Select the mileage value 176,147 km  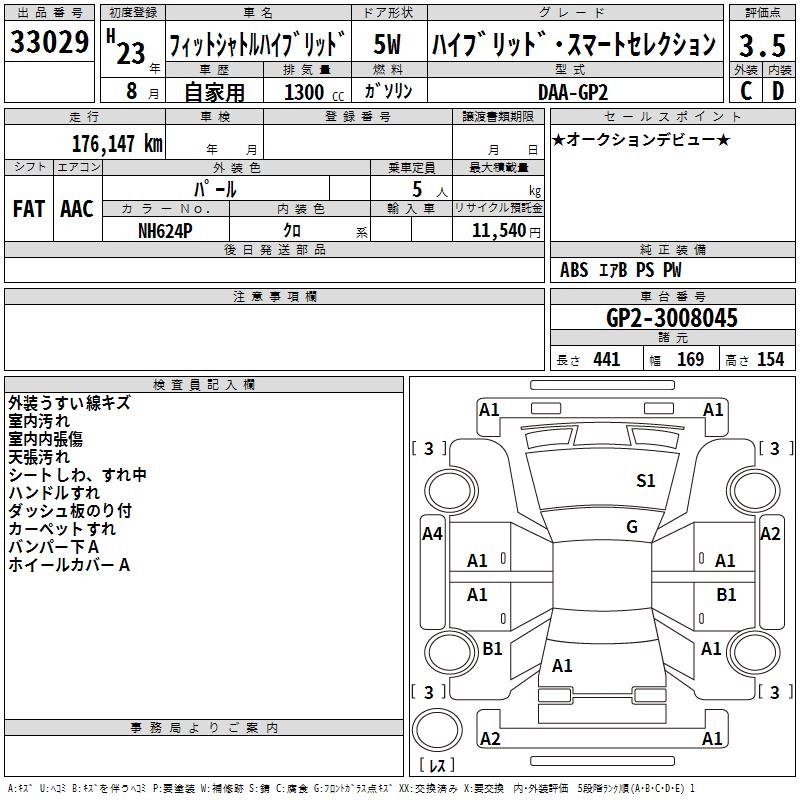click(x=117, y=143)
